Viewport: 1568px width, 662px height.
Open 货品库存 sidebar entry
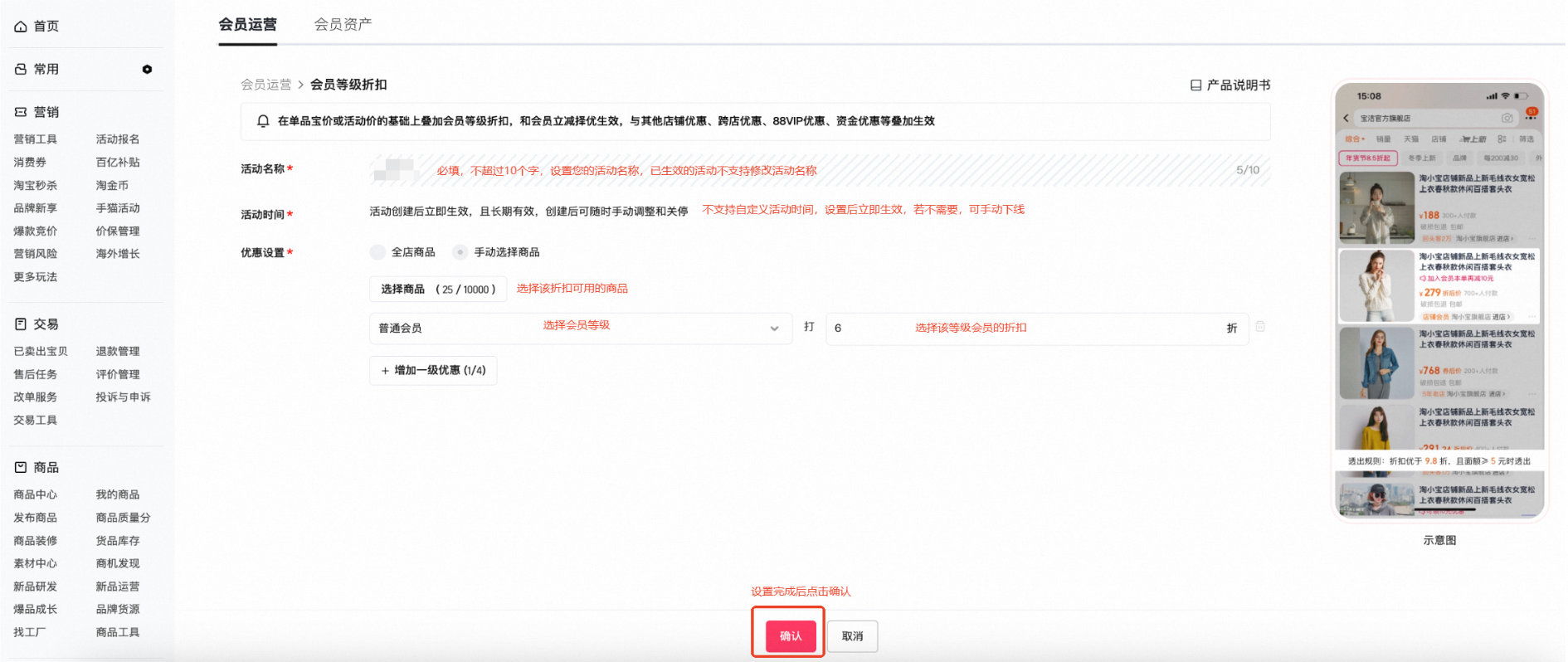coord(118,541)
